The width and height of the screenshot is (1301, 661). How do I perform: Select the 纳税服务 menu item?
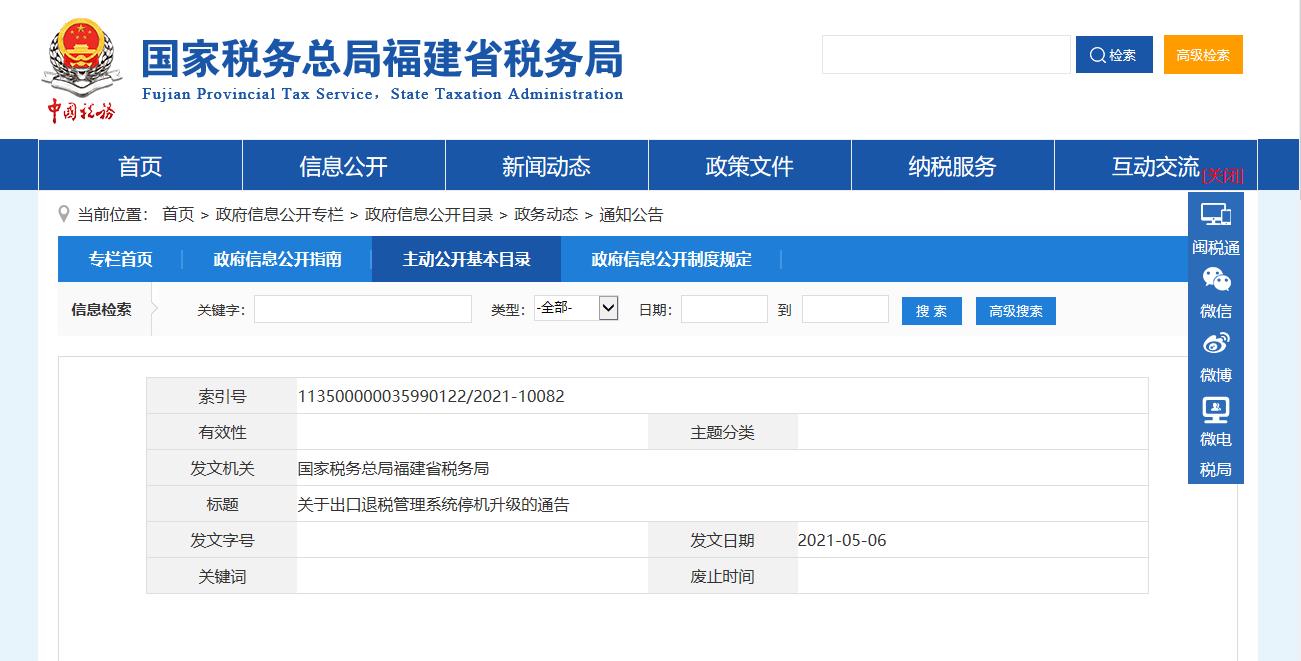tap(952, 166)
